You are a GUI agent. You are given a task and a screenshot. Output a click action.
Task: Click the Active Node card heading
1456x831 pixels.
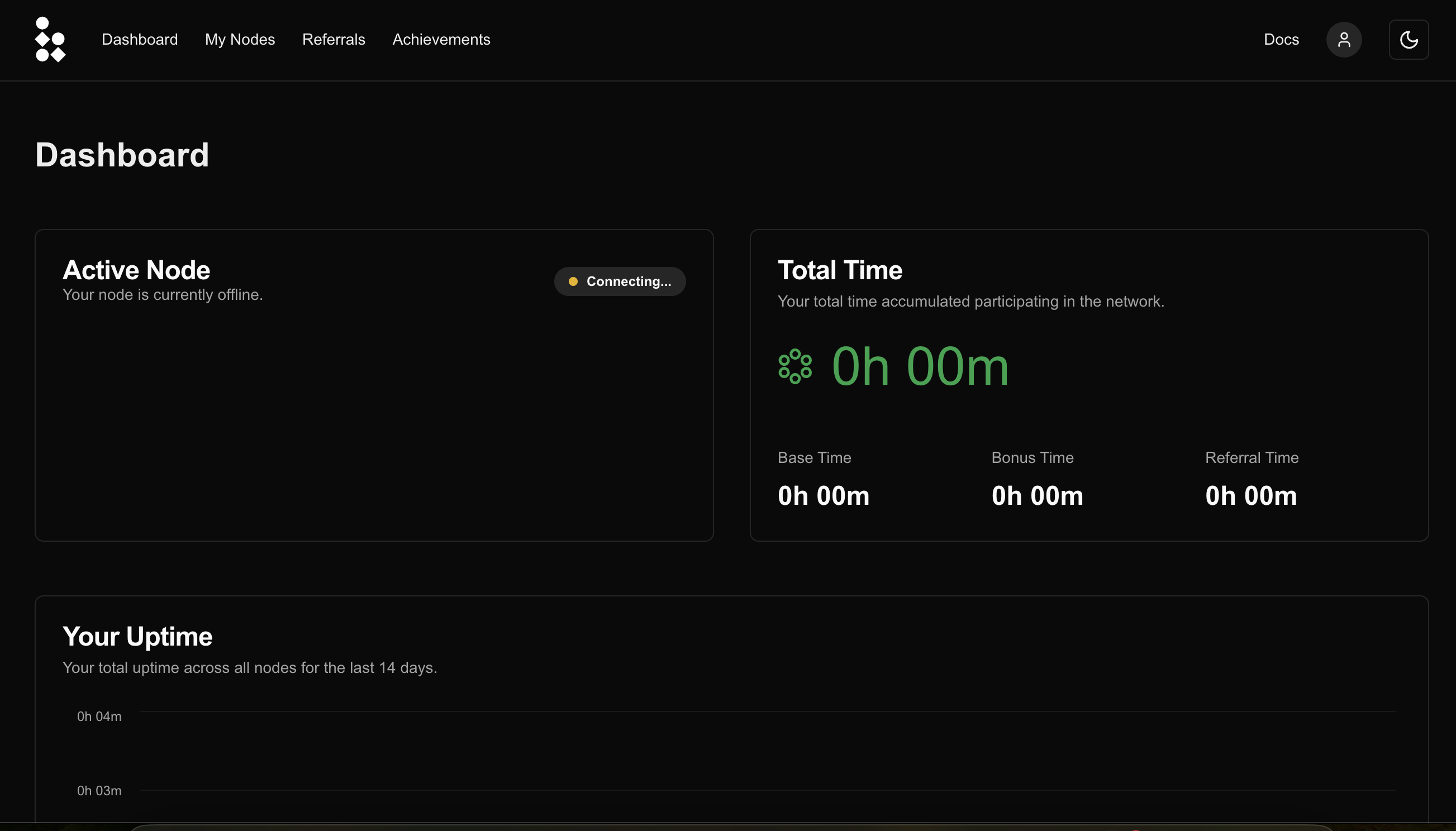coord(136,270)
